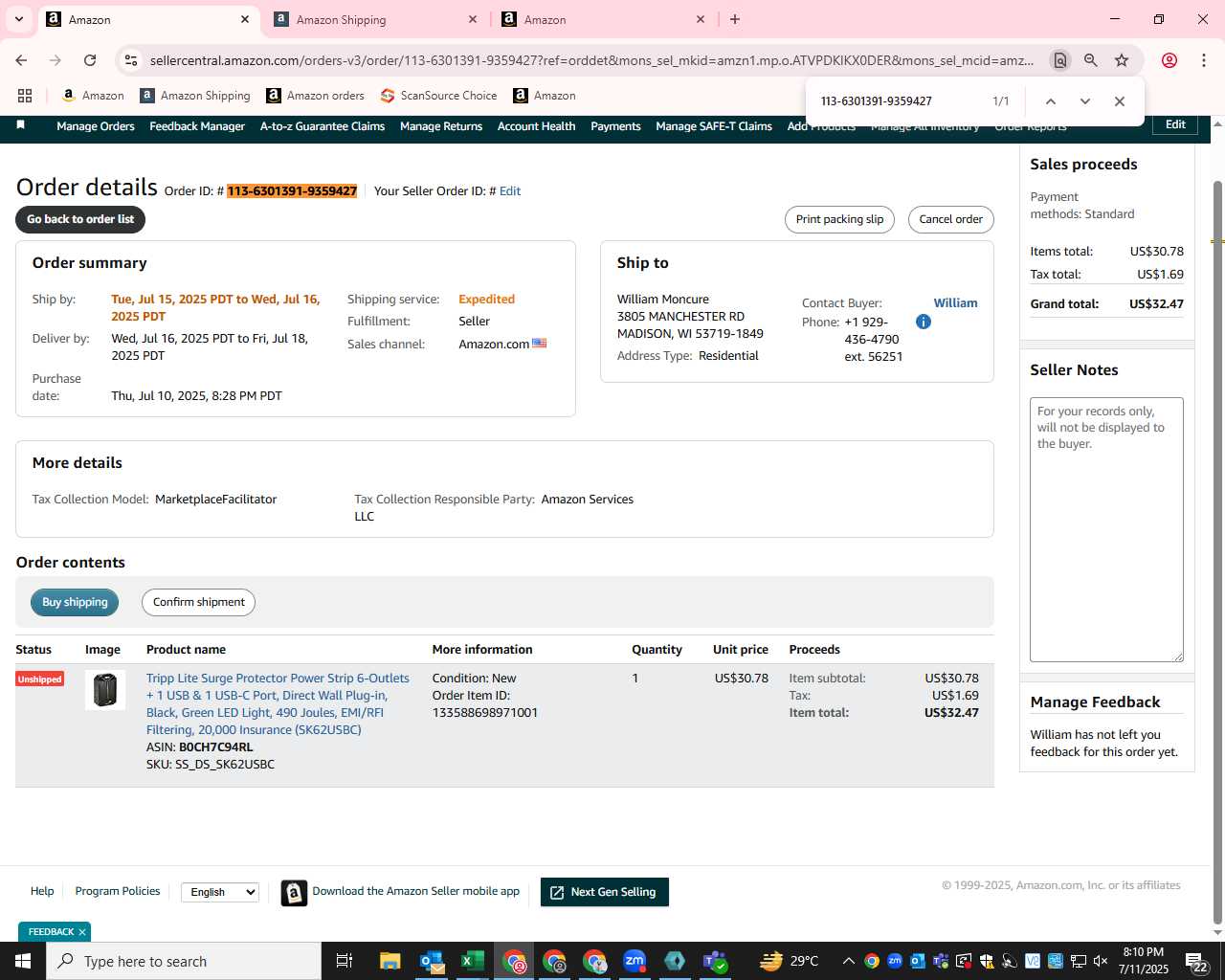Go to previous find result with up chevron

(1051, 101)
